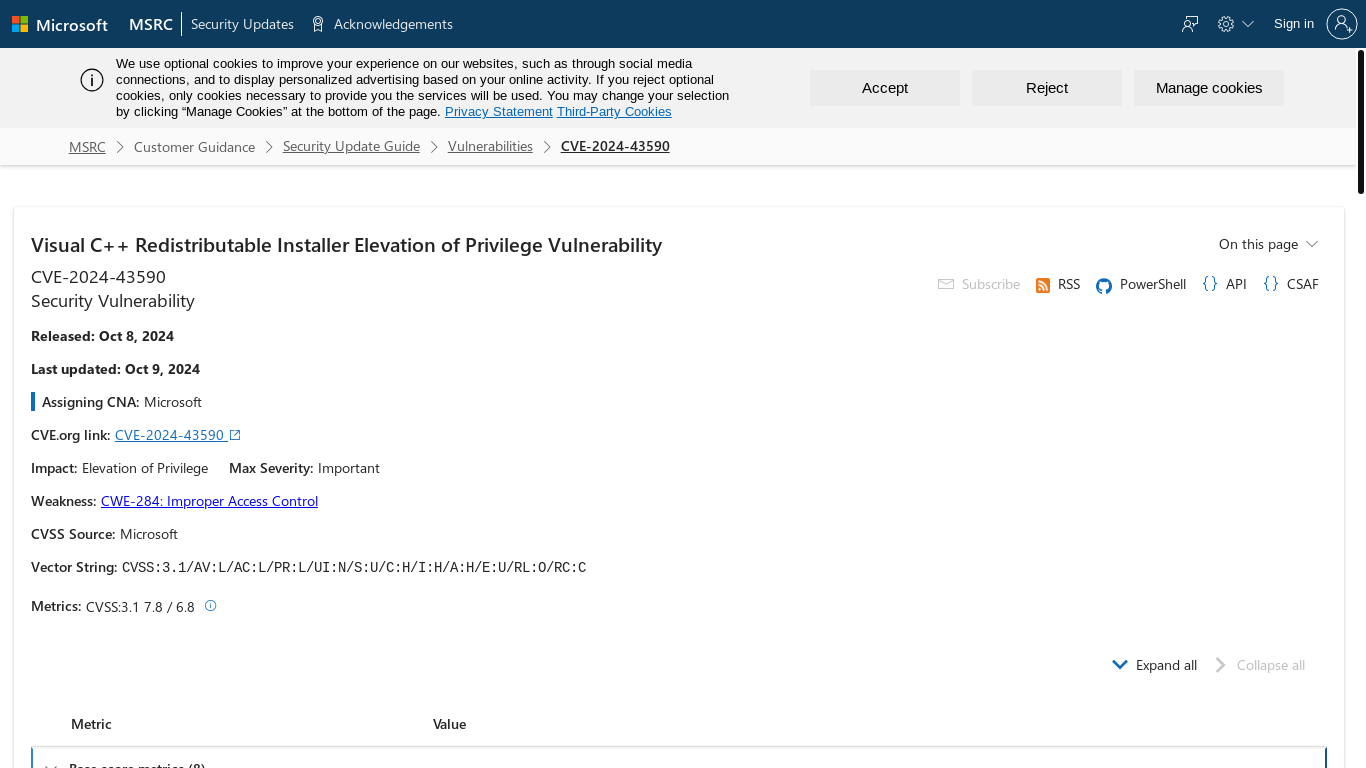Go to Security Update Guide breadcrumb
Viewport: 1366px width, 768px height.
351,147
